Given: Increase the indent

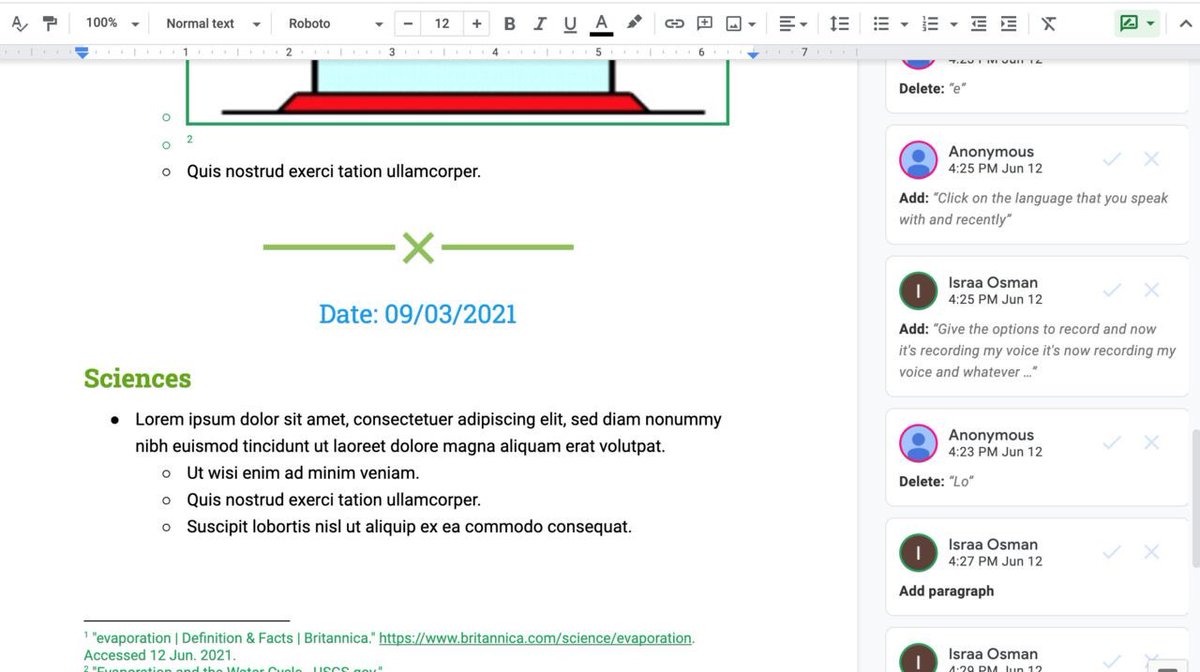Looking at the screenshot, I should (x=1009, y=23).
